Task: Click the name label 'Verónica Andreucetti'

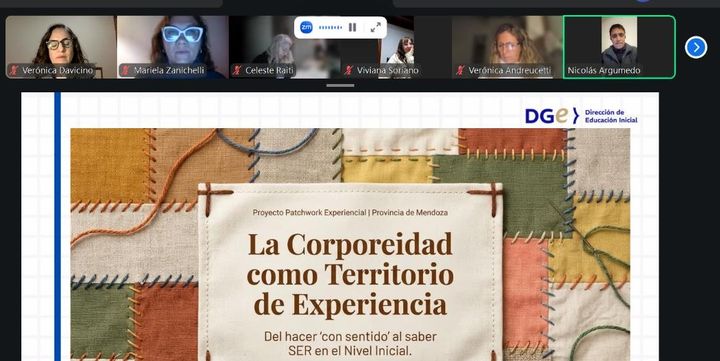Action: pos(509,71)
